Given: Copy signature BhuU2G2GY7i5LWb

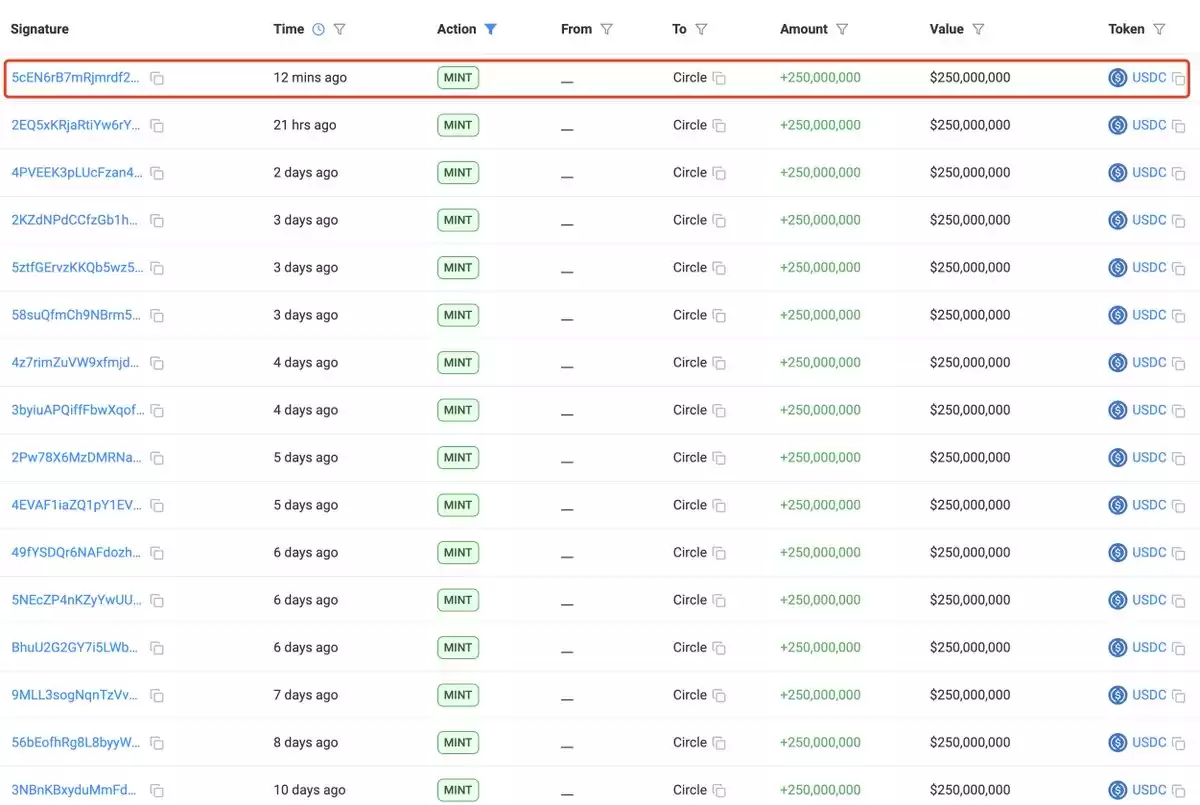Looking at the screenshot, I should [157, 648].
